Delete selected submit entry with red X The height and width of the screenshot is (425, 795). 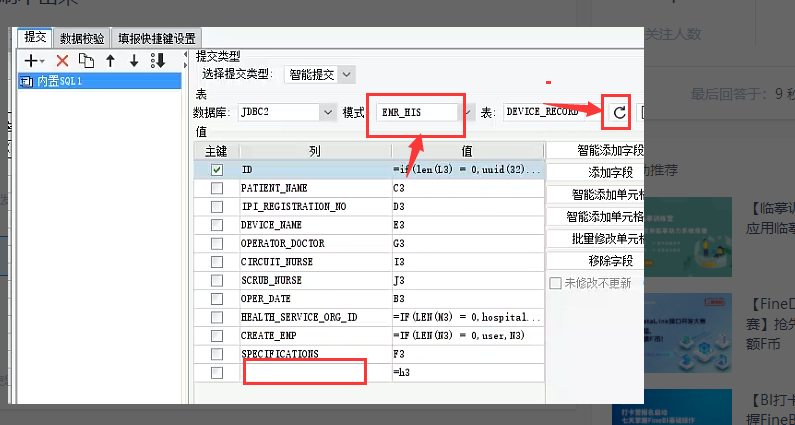(62, 61)
